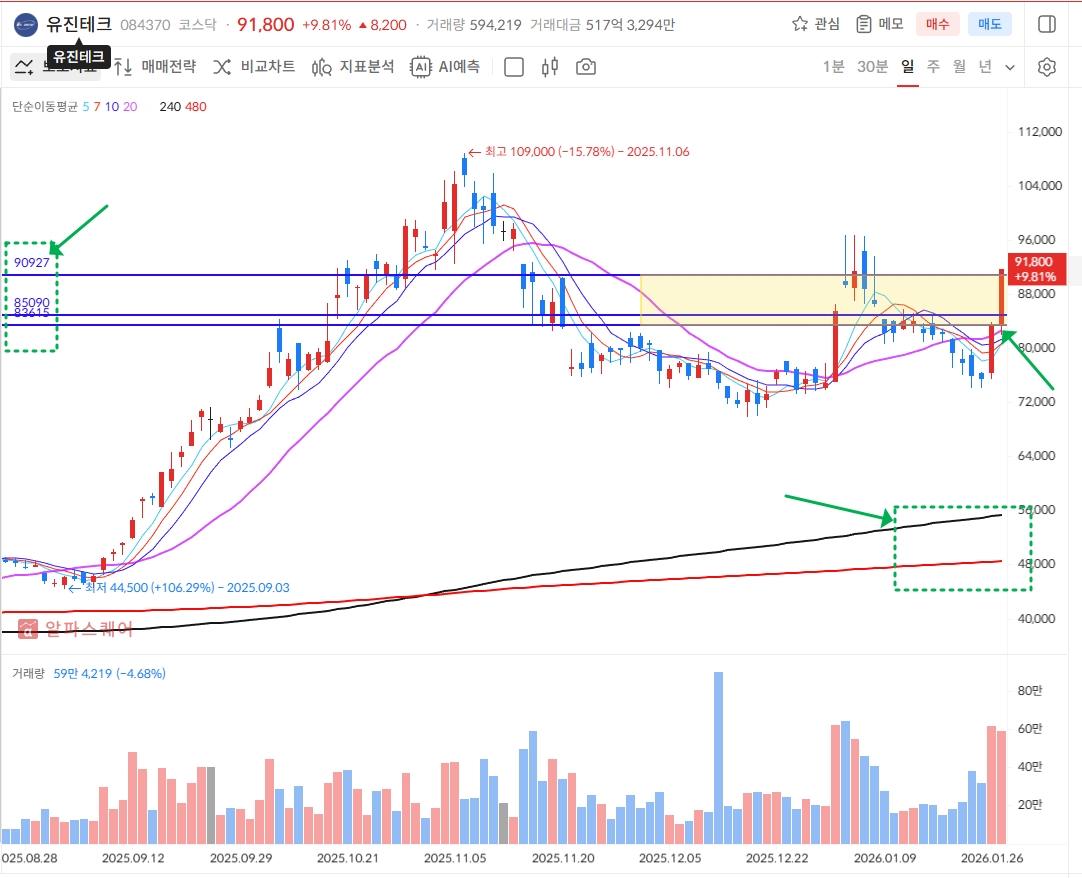This screenshot has width=1082, height=878.
Task: Capture chart with camera icon
Action: pyautogui.click(x=586, y=67)
